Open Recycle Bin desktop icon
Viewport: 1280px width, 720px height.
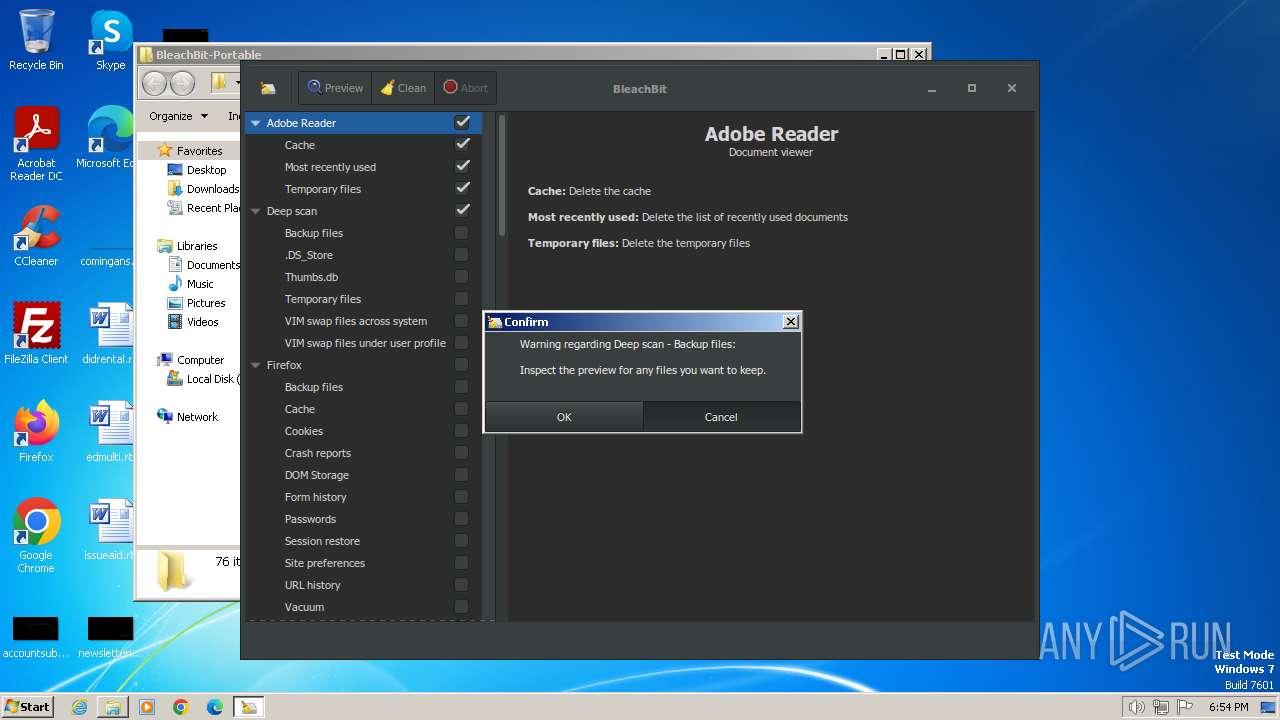coord(36,40)
